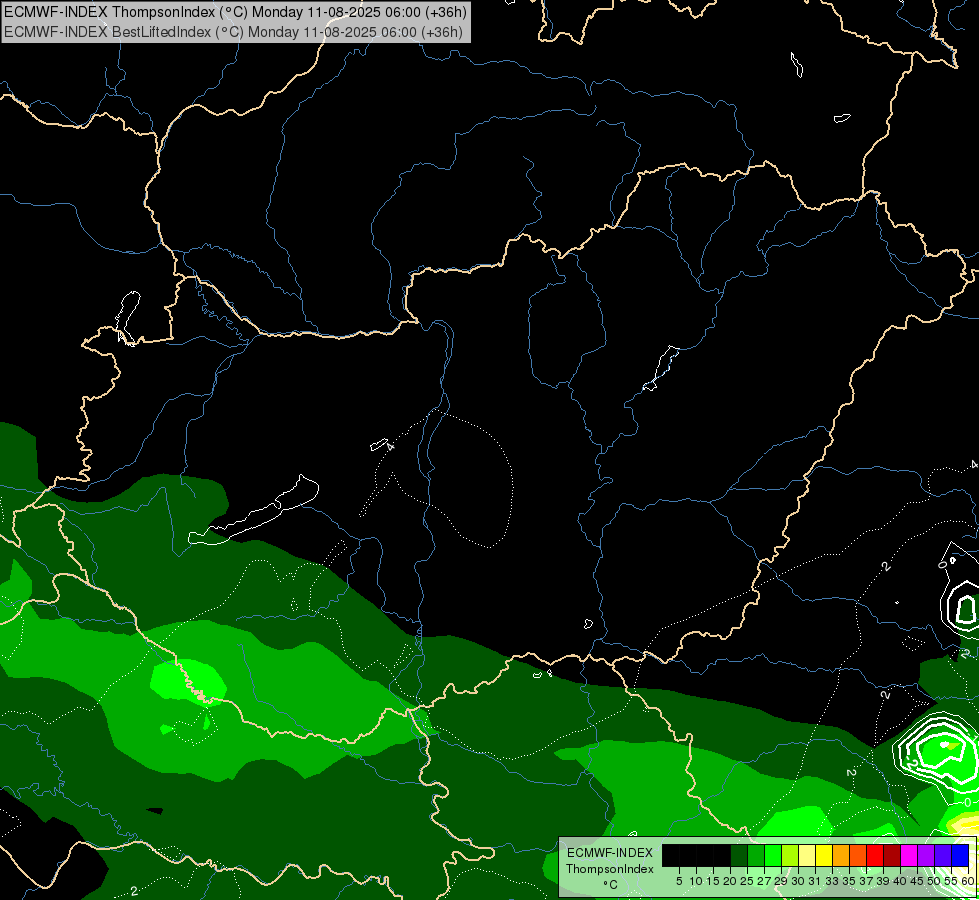The width and height of the screenshot is (979, 900).
Task: Select the indigo 50–55 legend swatch
Action: (x=943, y=855)
